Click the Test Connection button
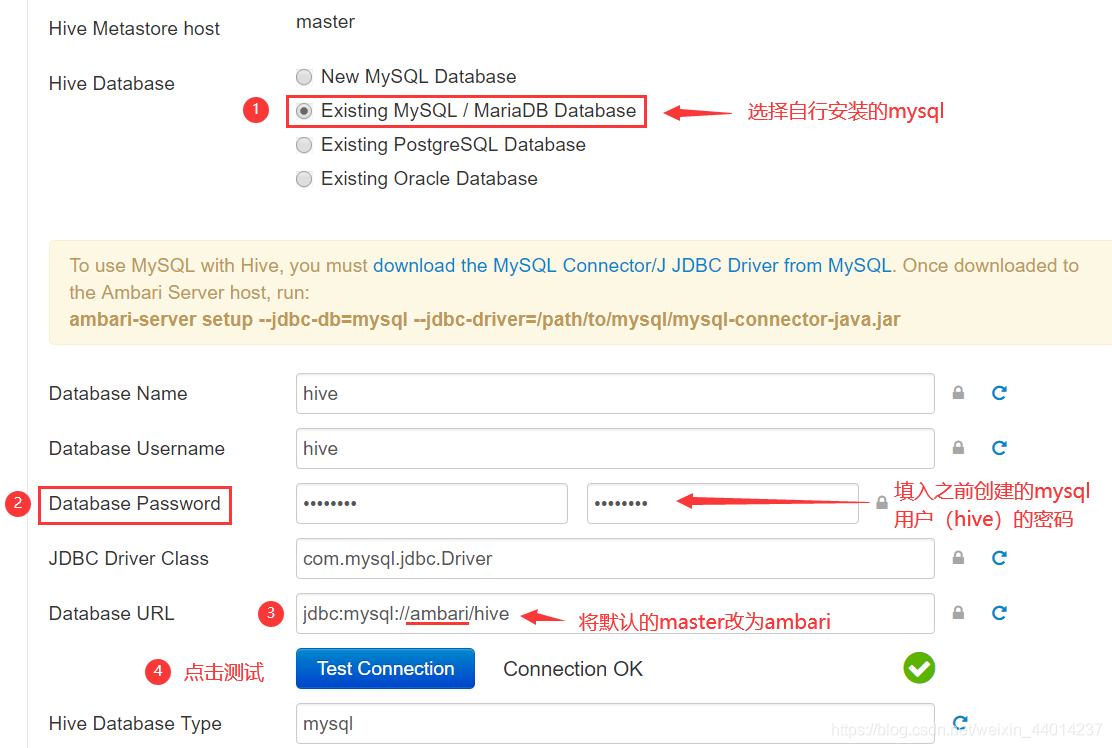This screenshot has width=1112, height=748. (385, 669)
